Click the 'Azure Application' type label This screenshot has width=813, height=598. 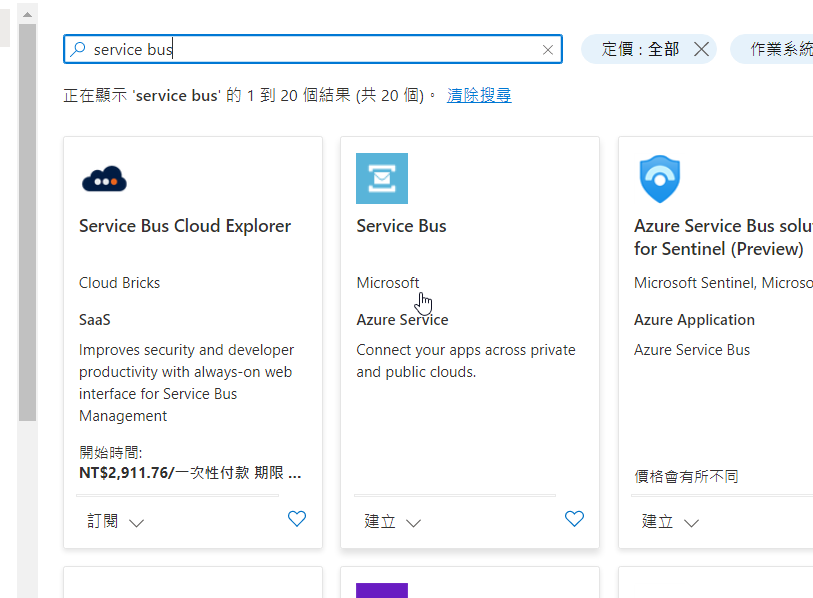694,319
